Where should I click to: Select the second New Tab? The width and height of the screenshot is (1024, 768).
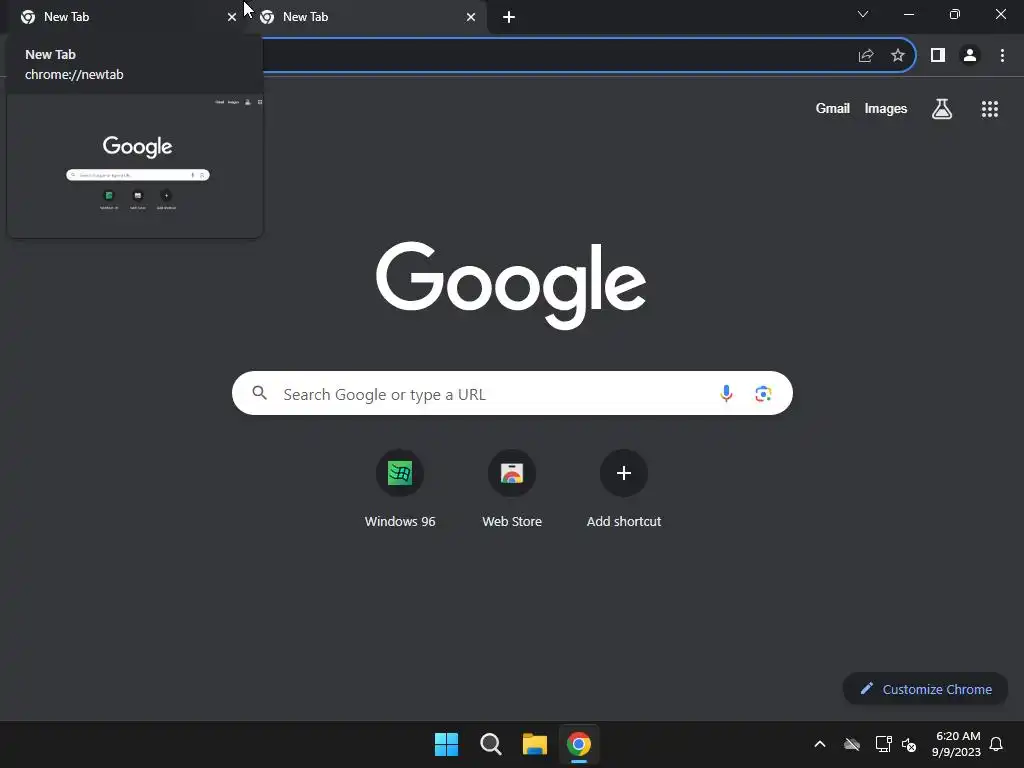366,17
